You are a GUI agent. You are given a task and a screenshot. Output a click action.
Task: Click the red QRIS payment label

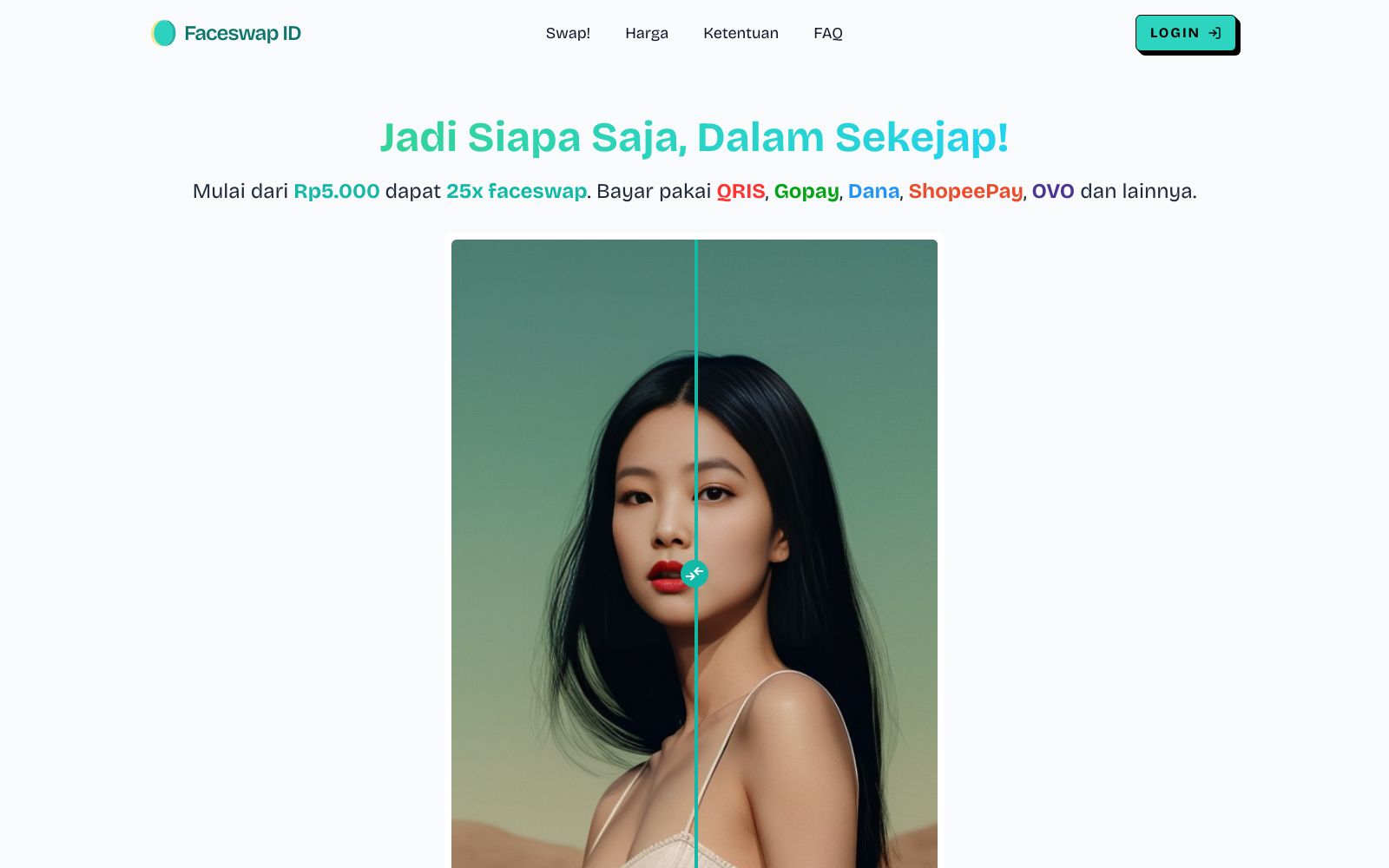(741, 191)
